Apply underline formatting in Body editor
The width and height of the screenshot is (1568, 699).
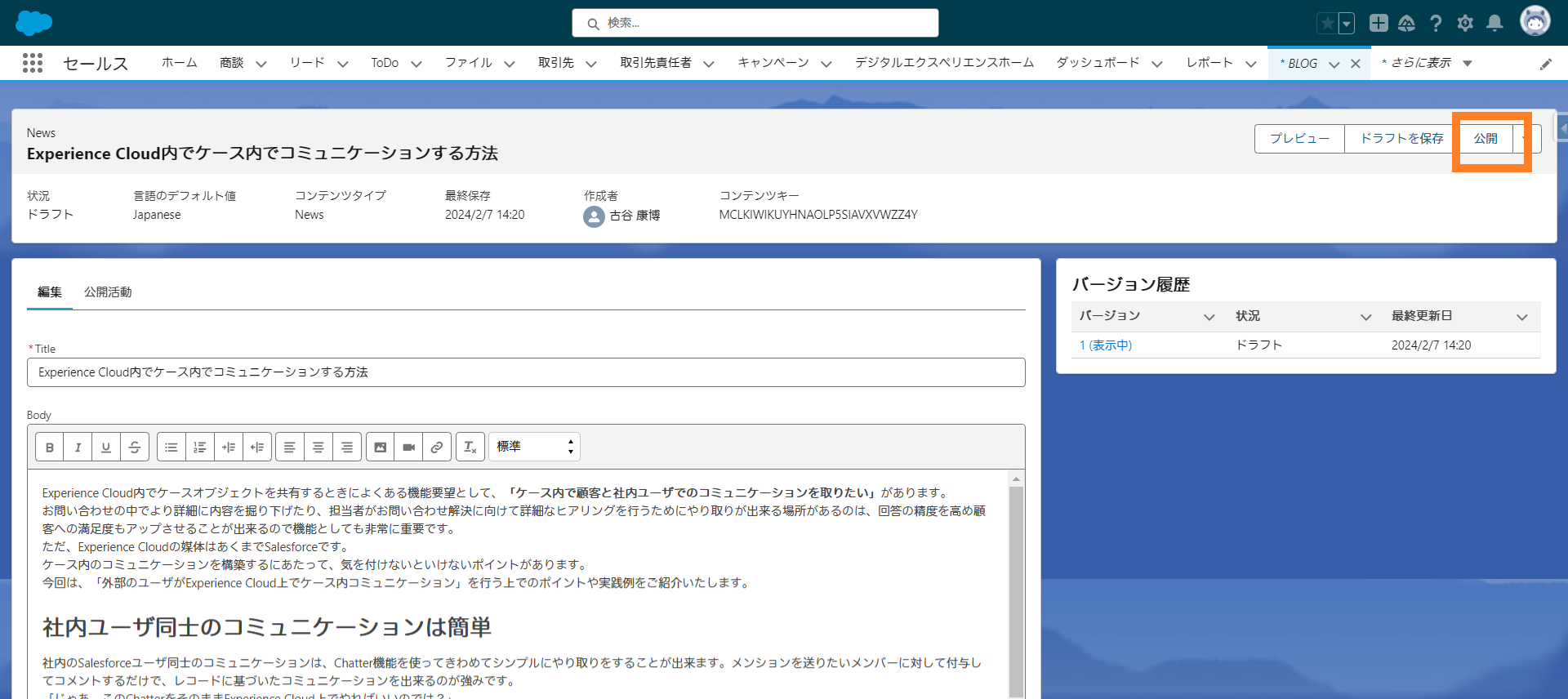[x=106, y=447]
